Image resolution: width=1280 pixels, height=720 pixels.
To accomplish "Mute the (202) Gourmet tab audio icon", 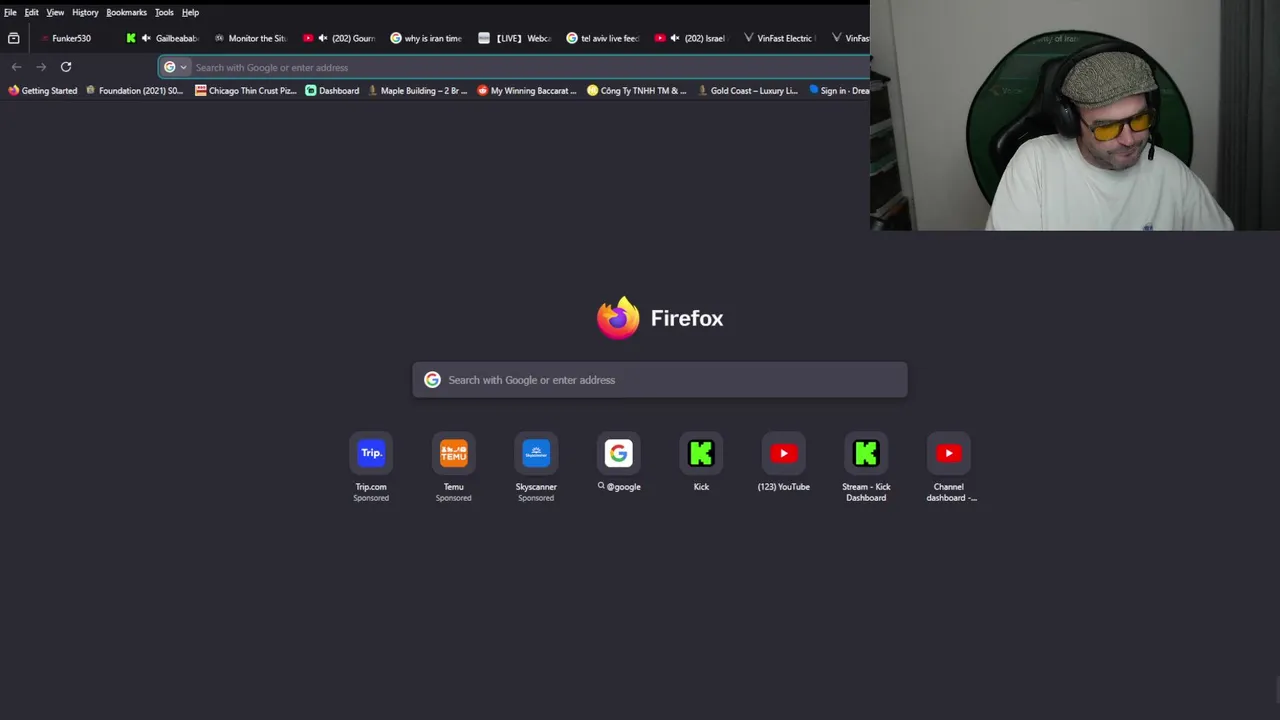I will click(322, 38).
